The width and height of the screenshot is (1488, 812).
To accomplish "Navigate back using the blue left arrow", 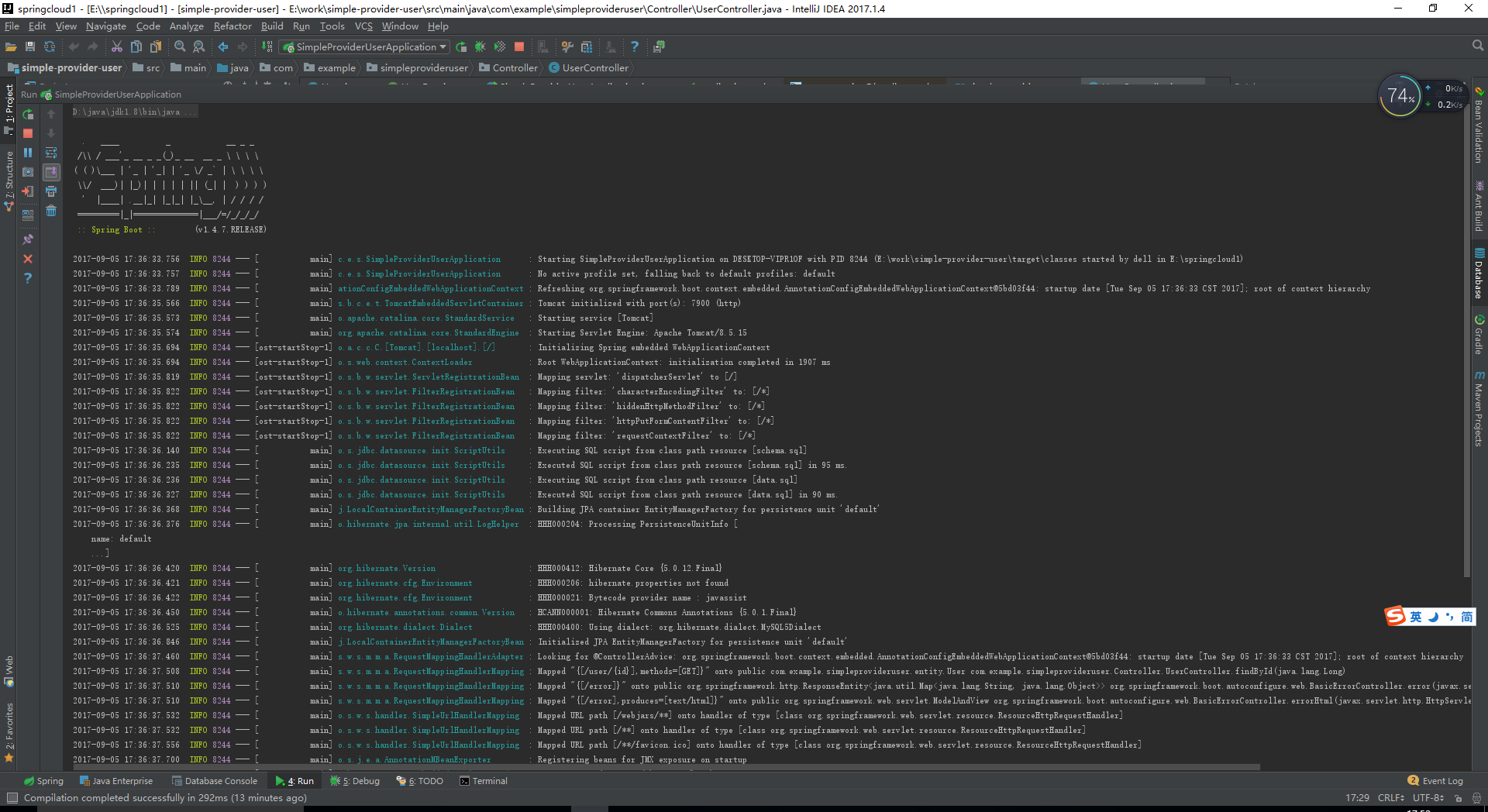I will tap(223, 47).
